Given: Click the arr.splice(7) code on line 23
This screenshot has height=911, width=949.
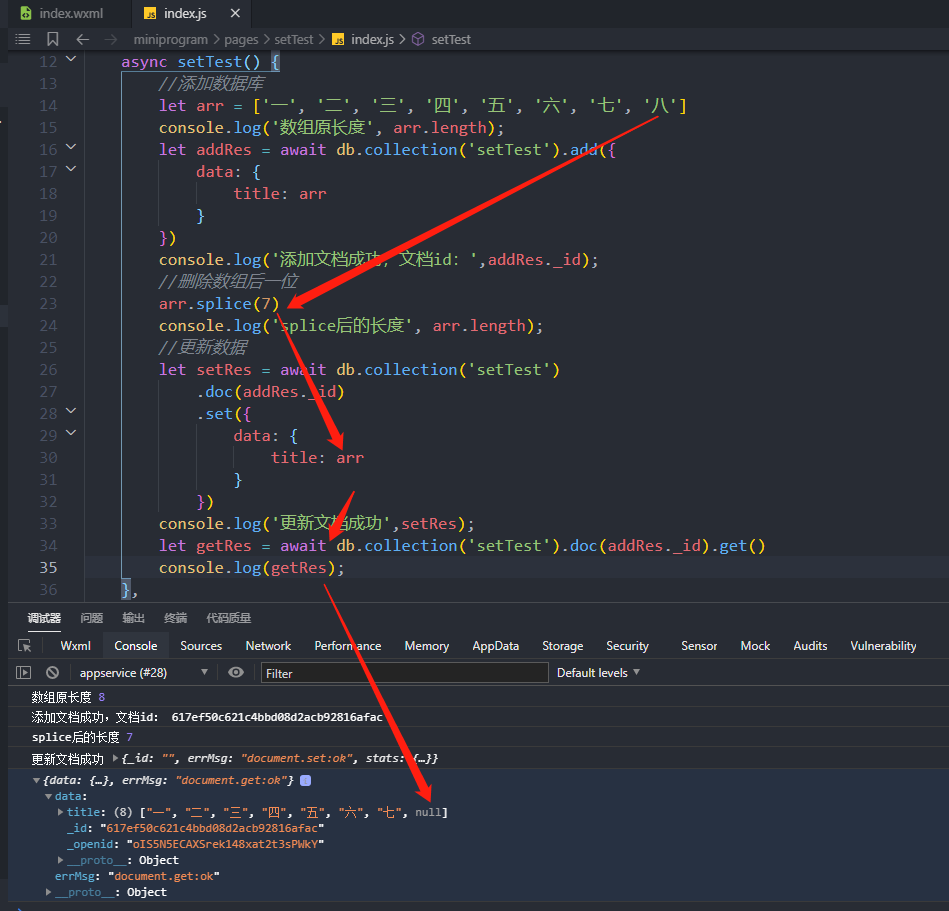Looking at the screenshot, I should pos(219,304).
